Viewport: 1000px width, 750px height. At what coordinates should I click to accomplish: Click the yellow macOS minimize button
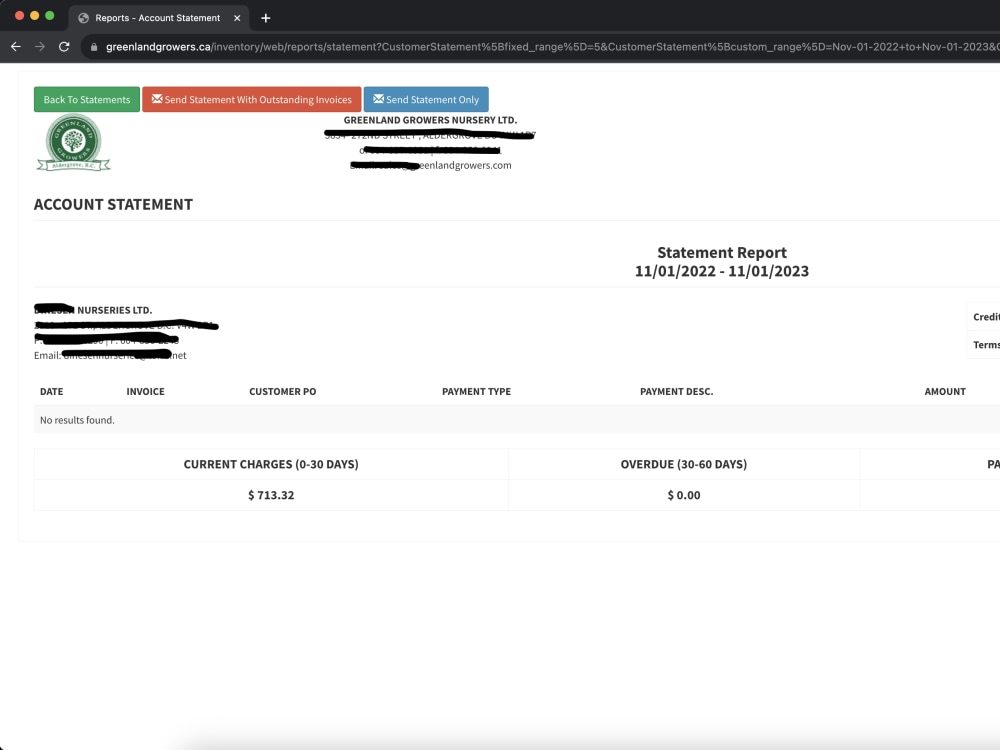coord(34,15)
